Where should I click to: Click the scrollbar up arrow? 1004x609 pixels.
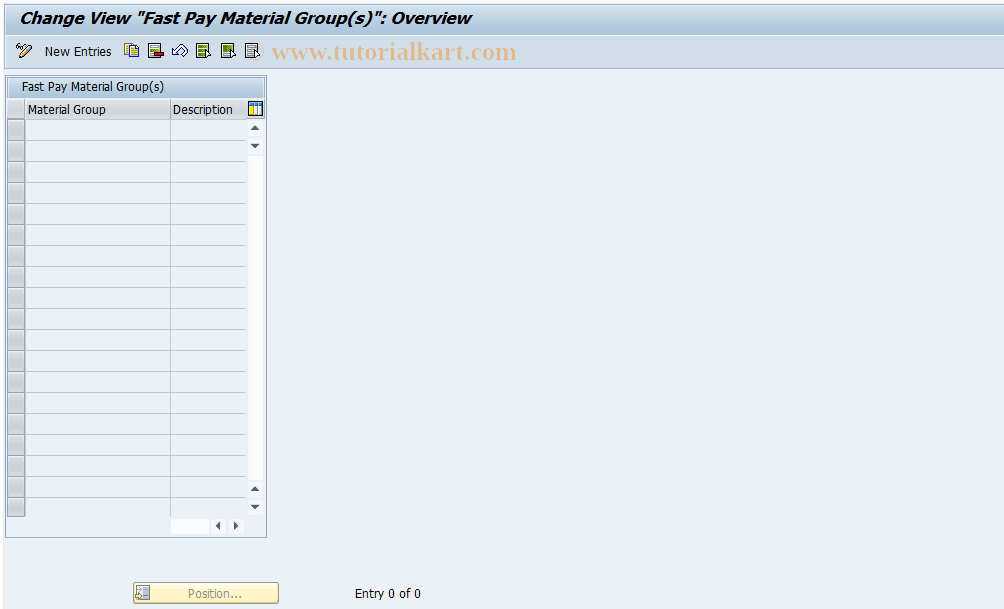(x=255, y=127)
